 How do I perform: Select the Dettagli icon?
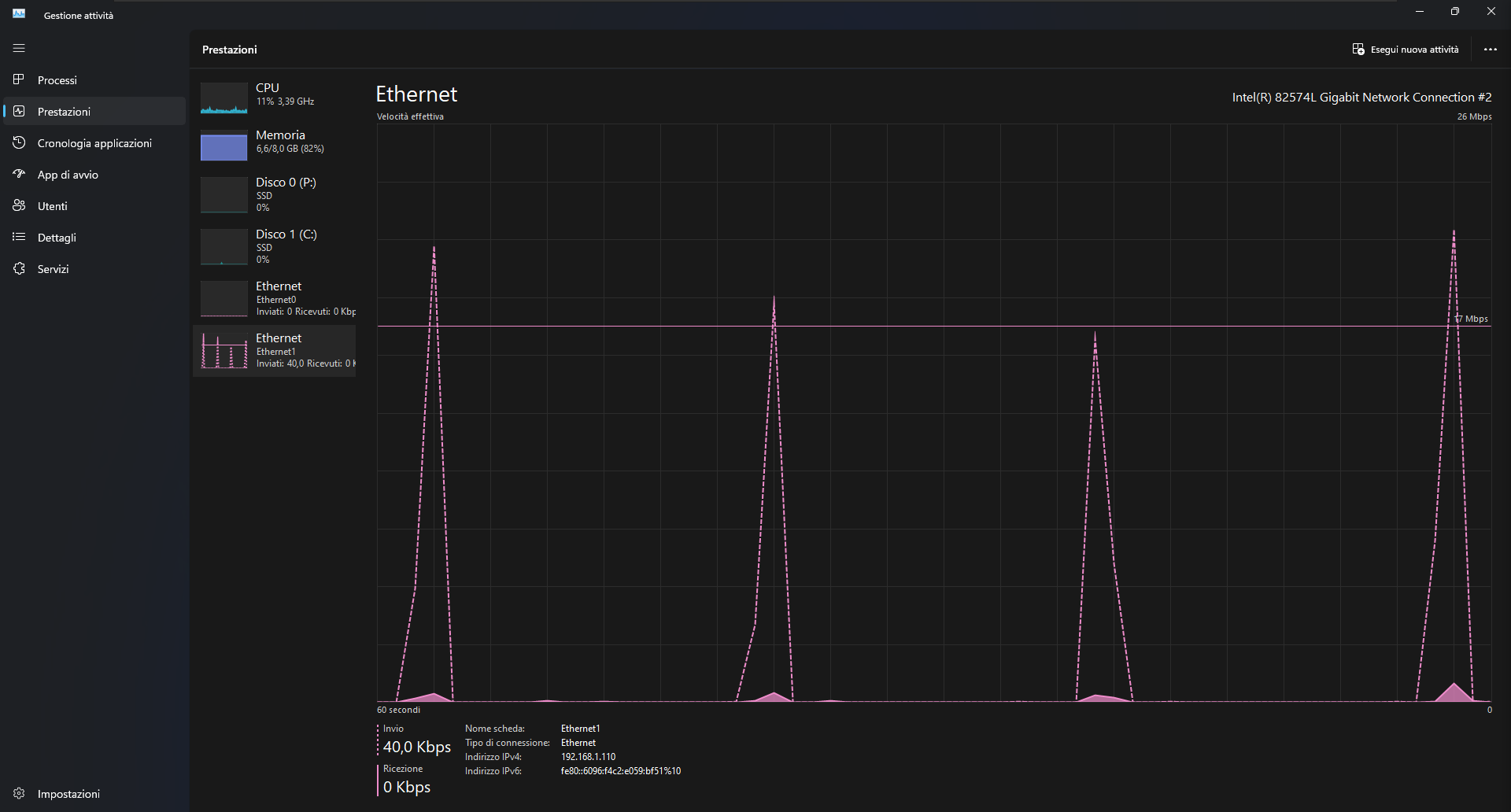pos(19,237)
